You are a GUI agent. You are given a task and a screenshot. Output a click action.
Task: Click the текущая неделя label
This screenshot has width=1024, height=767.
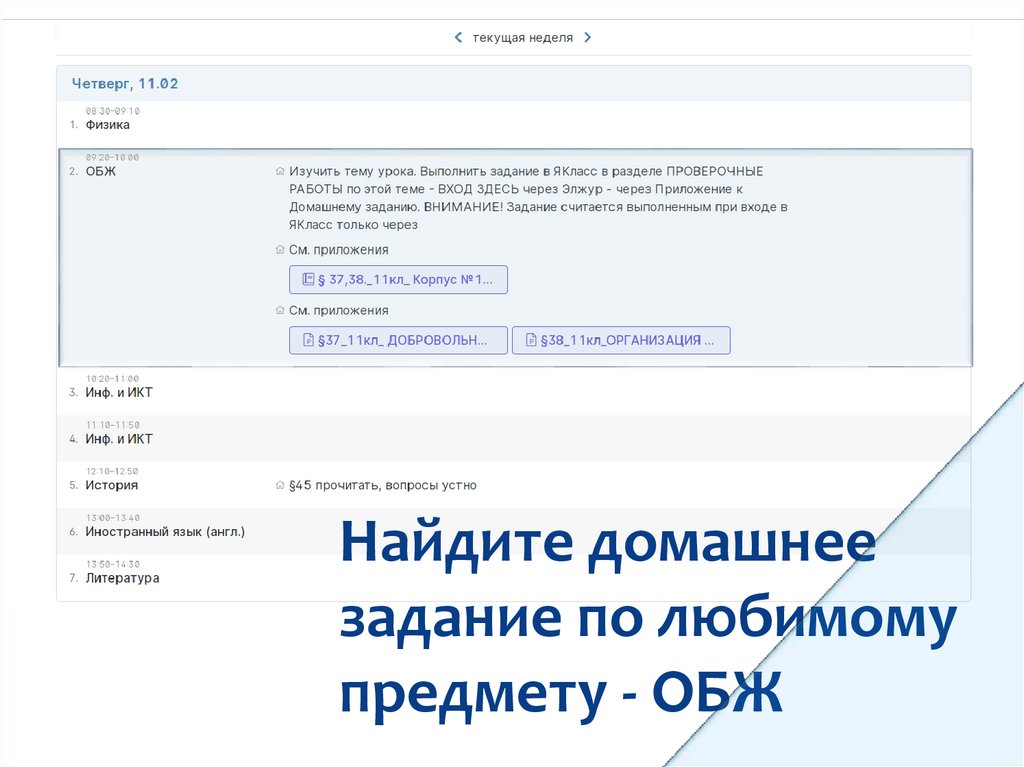[x=523, y=38]
